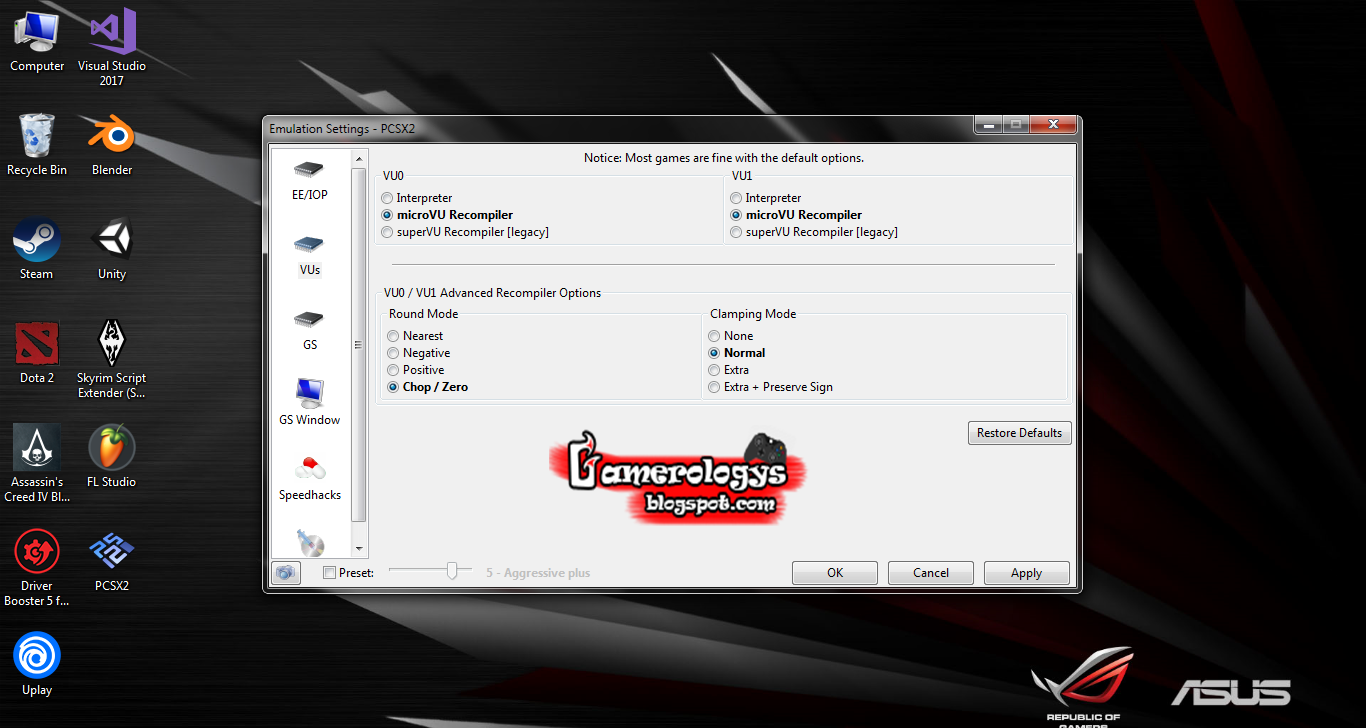Launch Steam from the desktop

(x=37, y=249)
